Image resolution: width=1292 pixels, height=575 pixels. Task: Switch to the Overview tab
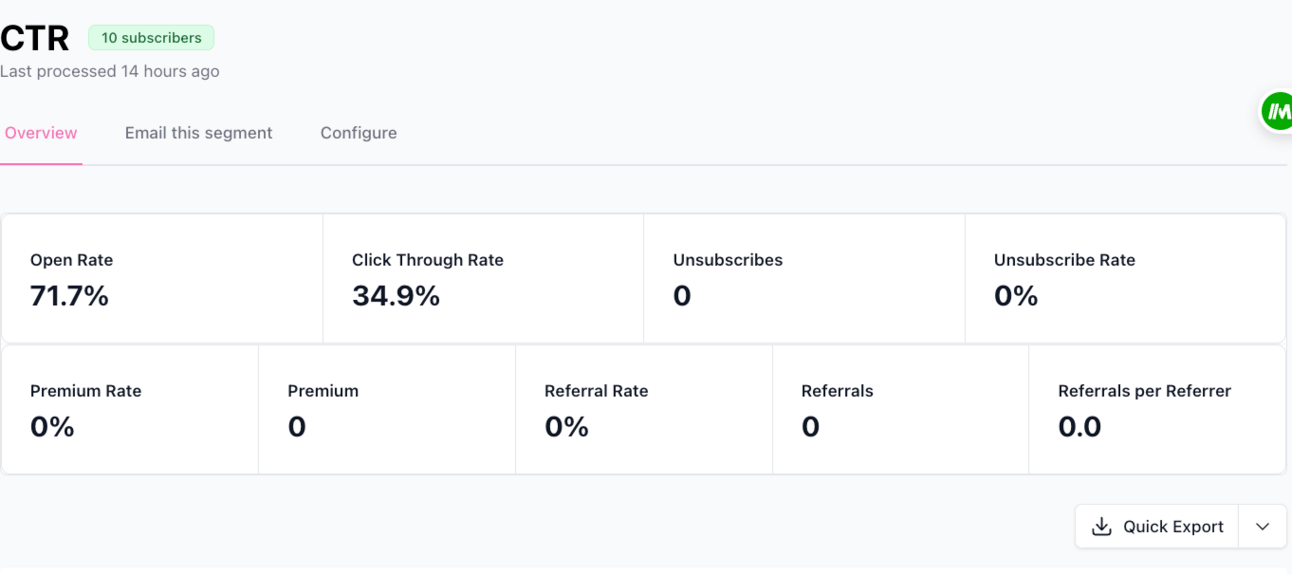41,133
